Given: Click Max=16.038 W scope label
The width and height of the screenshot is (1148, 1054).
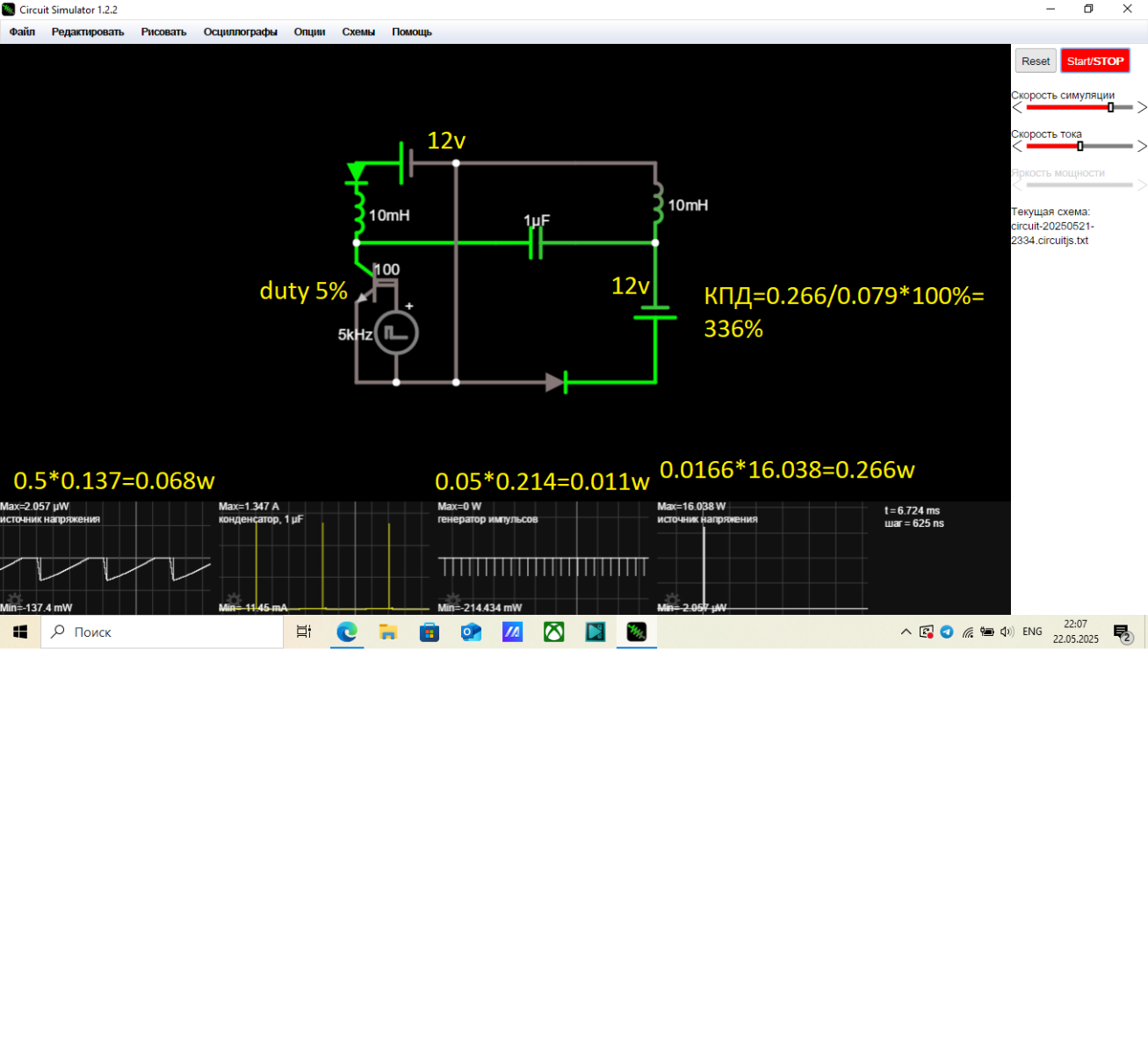Looking at the screenshot, I should click(691, 507).
